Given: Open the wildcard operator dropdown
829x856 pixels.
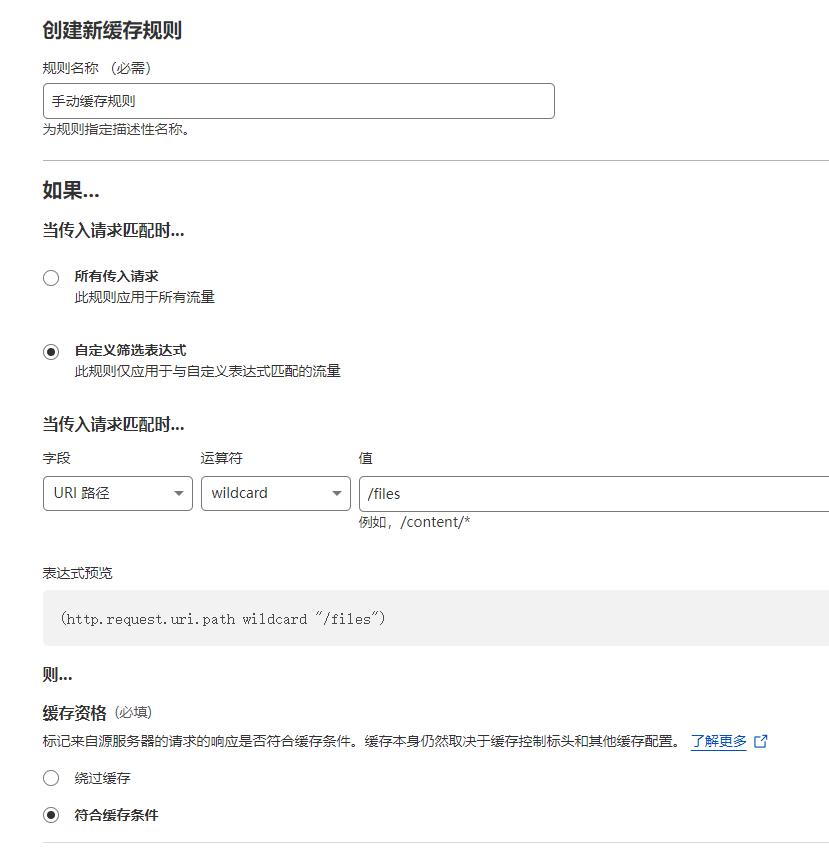Looking at the screenshot, I should pyautogui.click(x=276, y=494).
